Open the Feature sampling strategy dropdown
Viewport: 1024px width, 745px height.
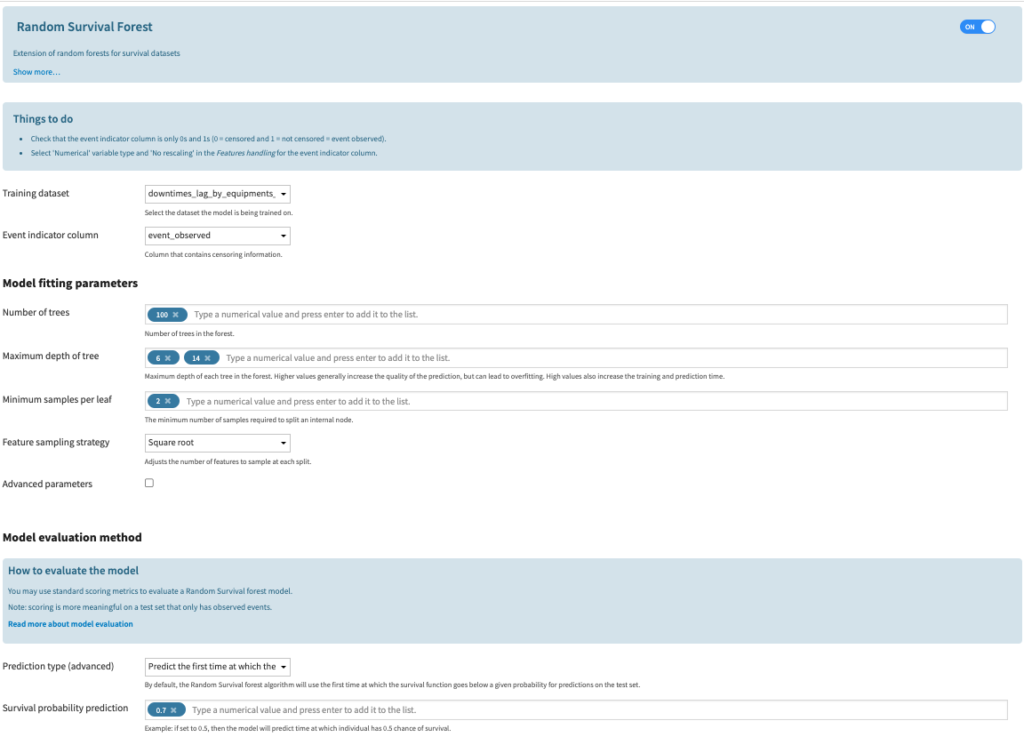click(x=217, y=442)
